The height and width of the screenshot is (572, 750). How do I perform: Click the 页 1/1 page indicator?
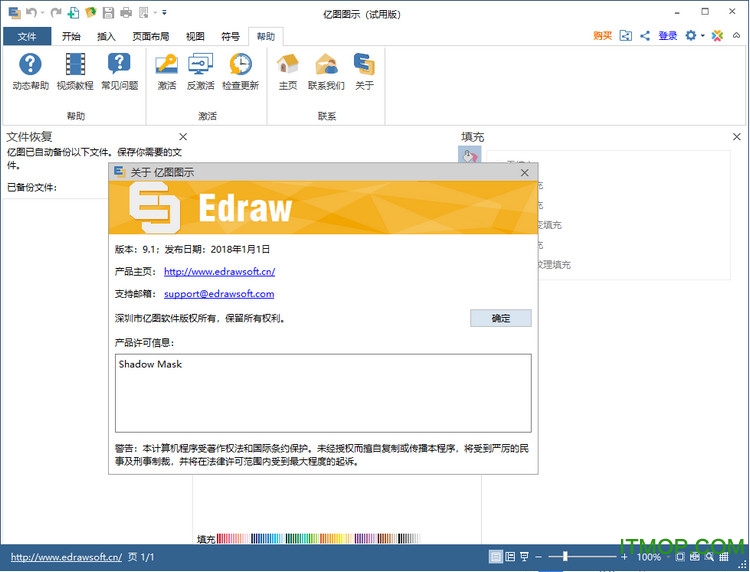click(x=141, y=557)
